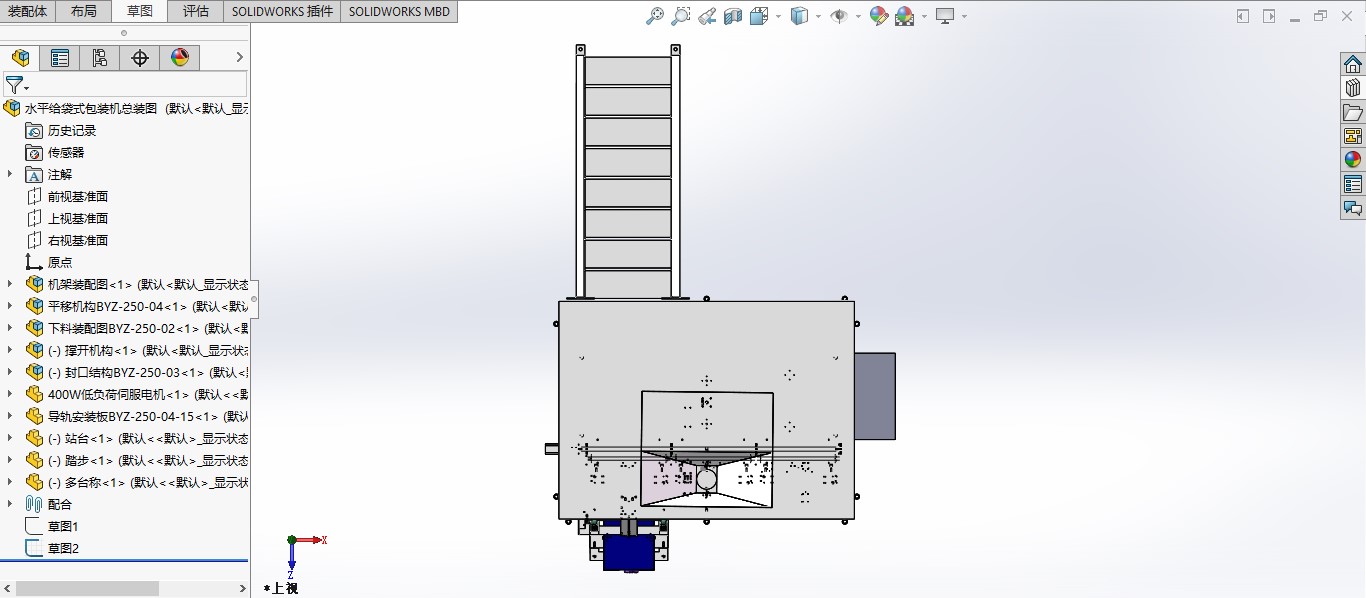
Task: Open the View Palette task pane icon
Action: [x=1353, y=136]
